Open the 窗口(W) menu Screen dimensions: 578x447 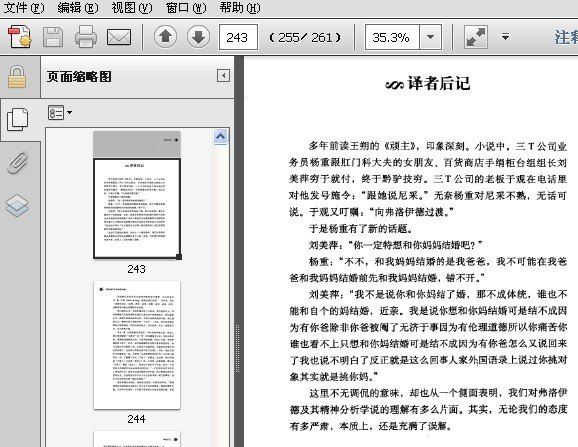186,8
